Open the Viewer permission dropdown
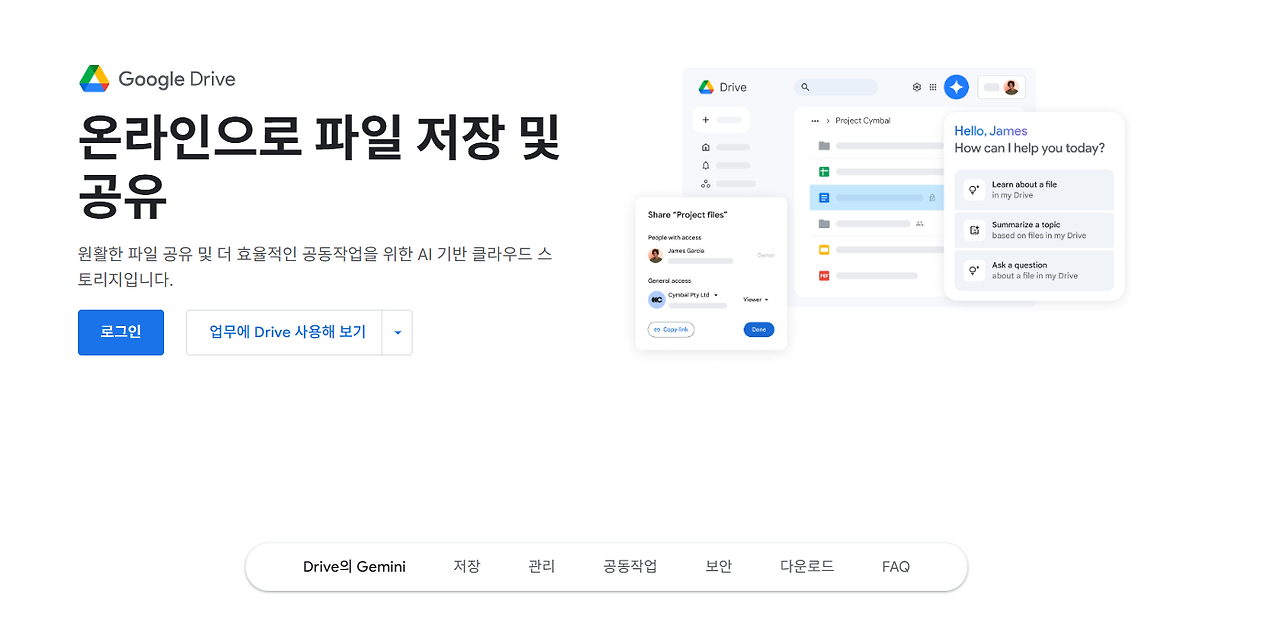Image resolution: width=1280 pixels, height=634 pixels. 756,299
